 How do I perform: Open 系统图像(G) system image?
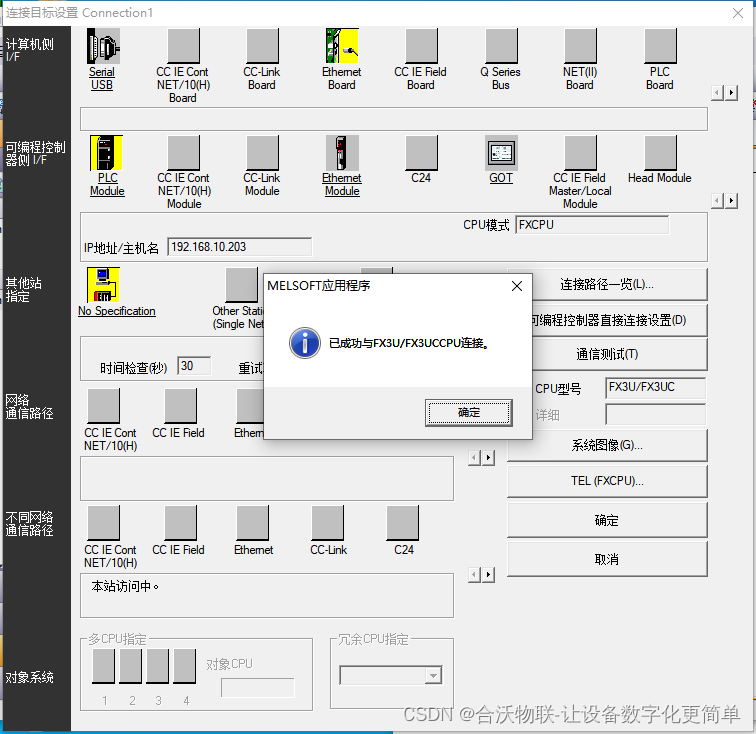[x=607, y=445]
